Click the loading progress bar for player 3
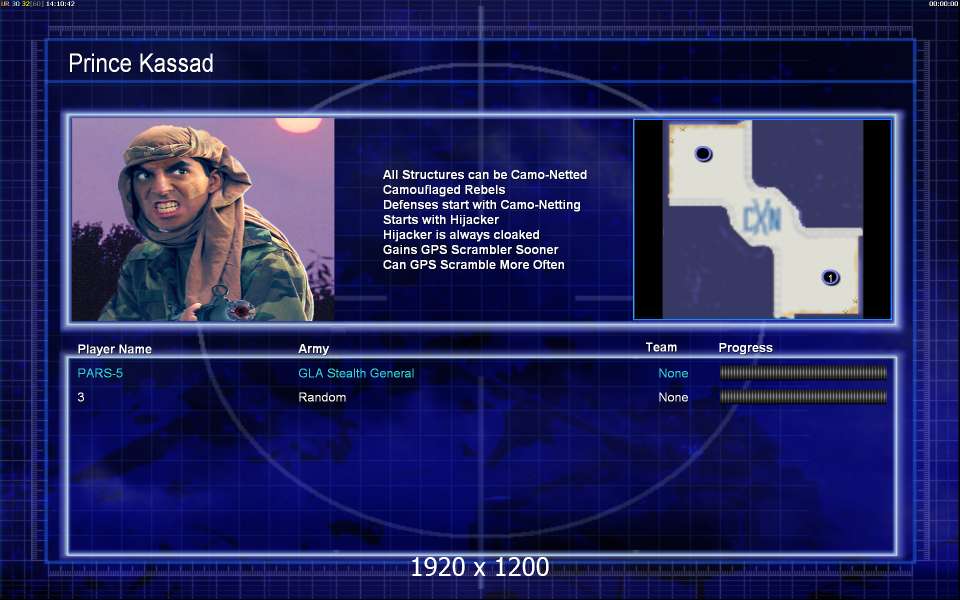Viewport: 960px width, 600px height. (x=803, y=397)
